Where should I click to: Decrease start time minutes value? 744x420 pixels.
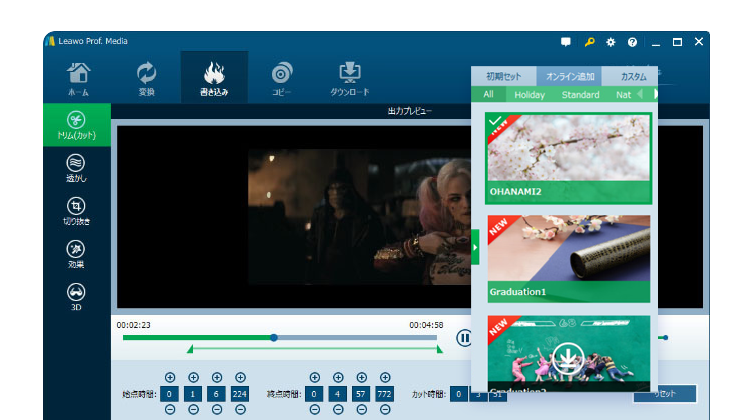(193, 410)
